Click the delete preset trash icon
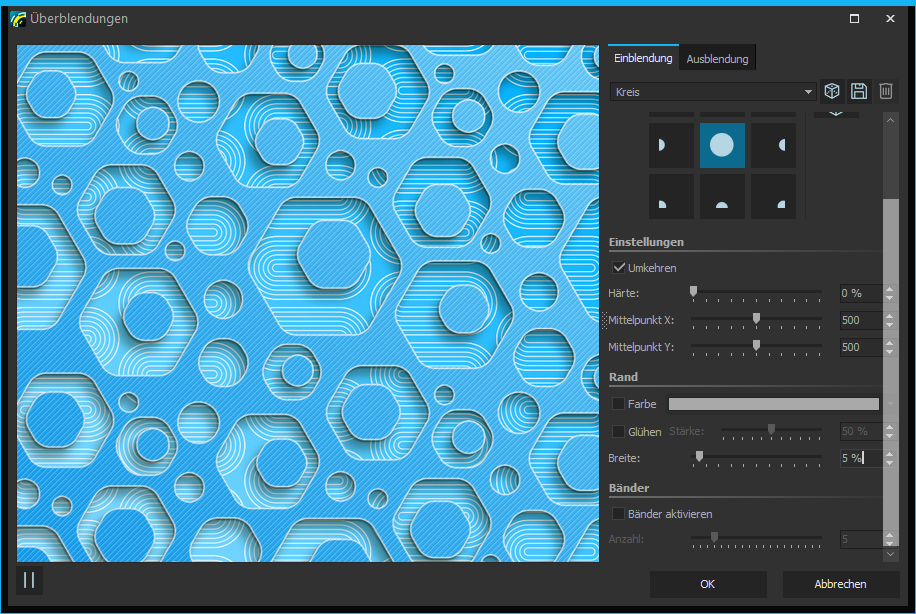Viewport: 916px width, 614px height. [x=886, y=92]
